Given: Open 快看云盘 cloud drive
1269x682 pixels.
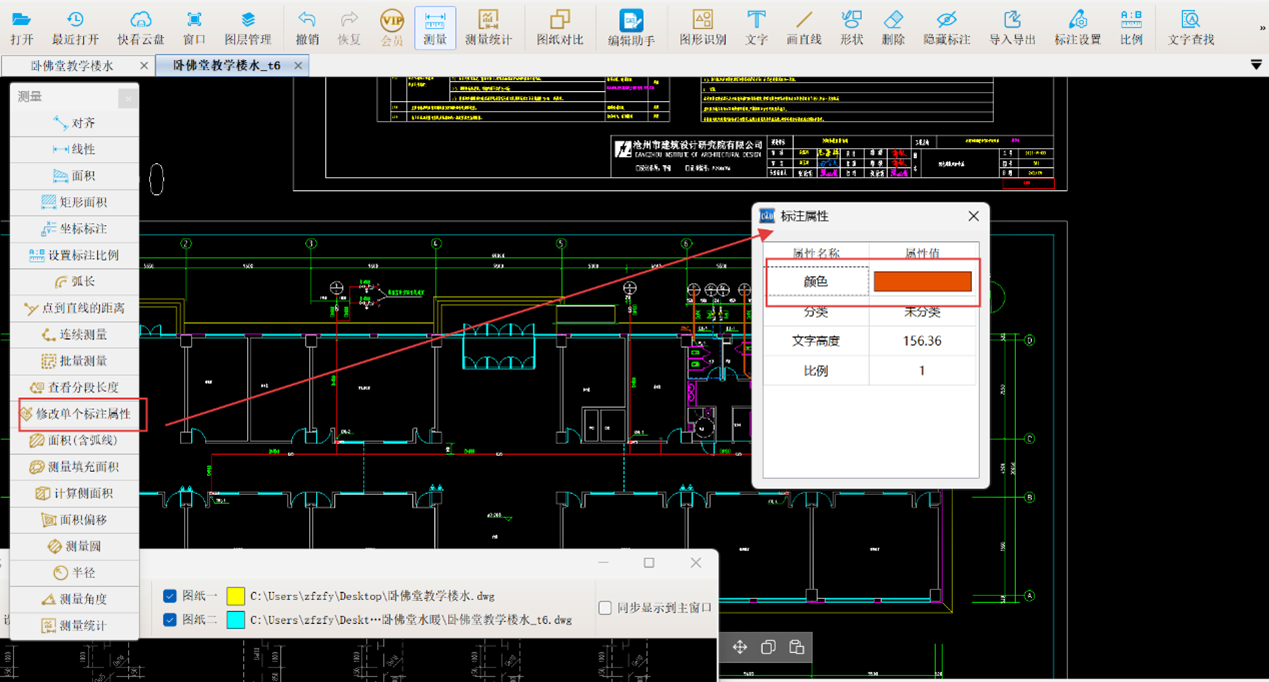Looking at the screenshot, I should tap(141, 26).
